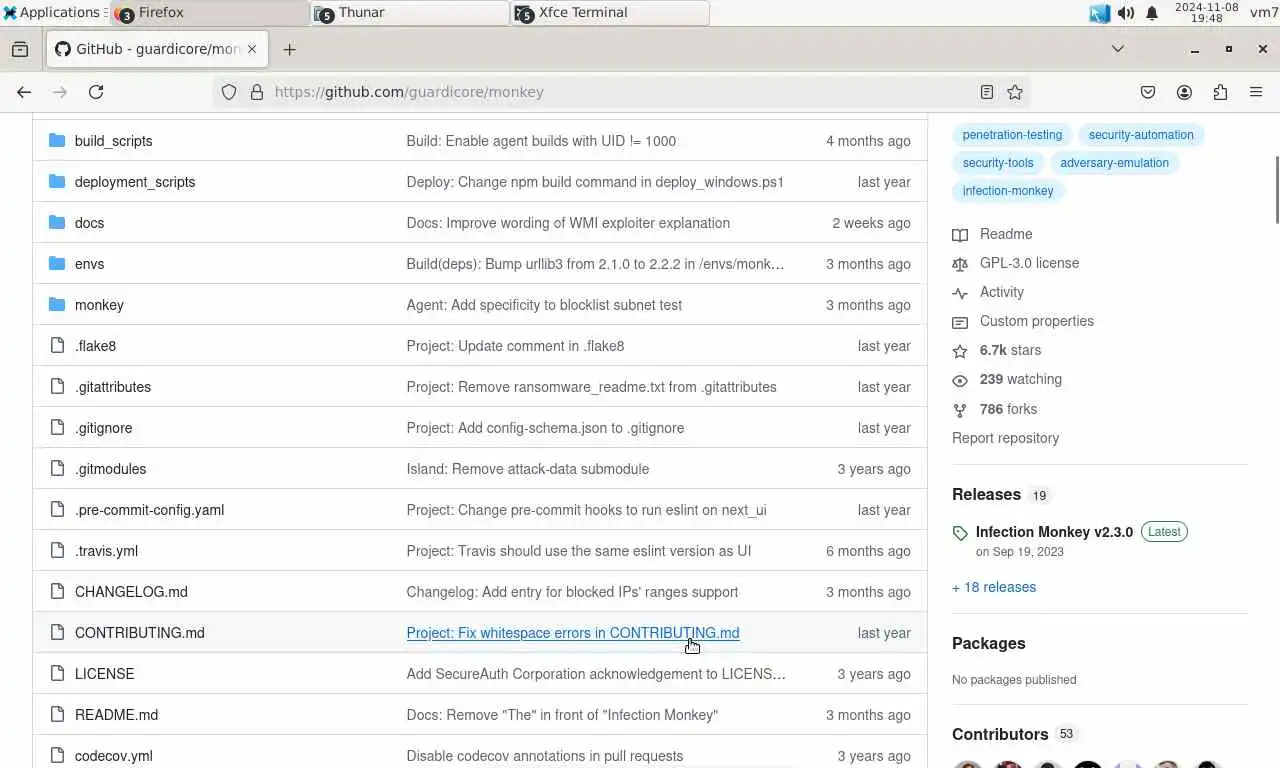Click the build_scripts folder icon
The height and width of the screenshot is (768, 1280).
[57, 141]
